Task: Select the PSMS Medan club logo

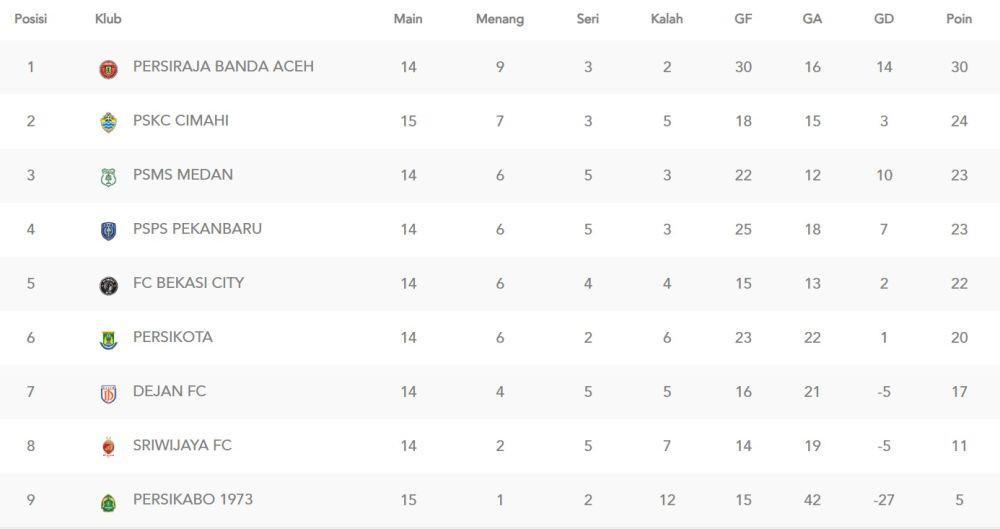Action: (x=108, y=177)
